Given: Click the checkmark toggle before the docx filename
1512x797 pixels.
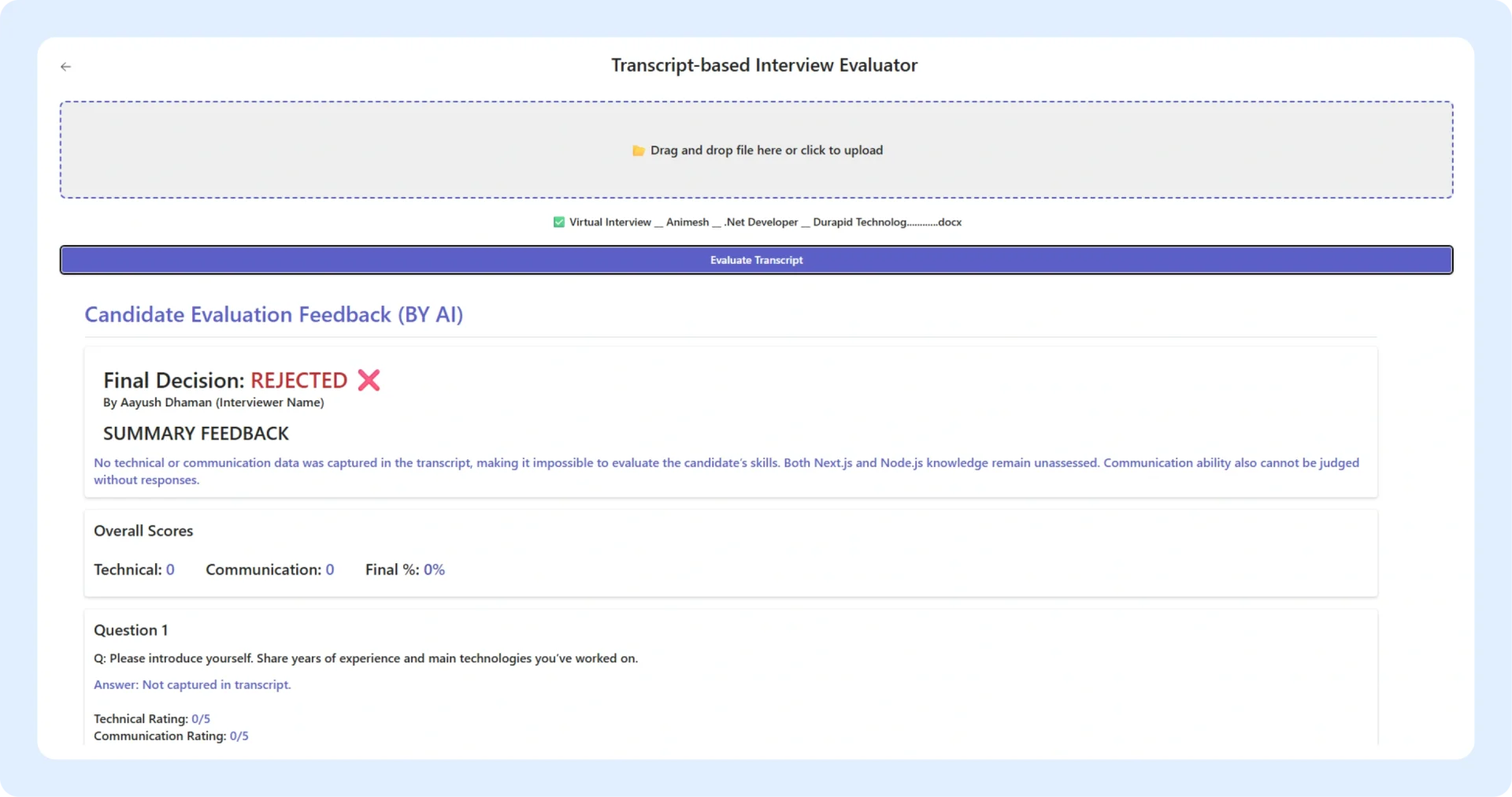Looking at the screenshot, I should 558,222.
